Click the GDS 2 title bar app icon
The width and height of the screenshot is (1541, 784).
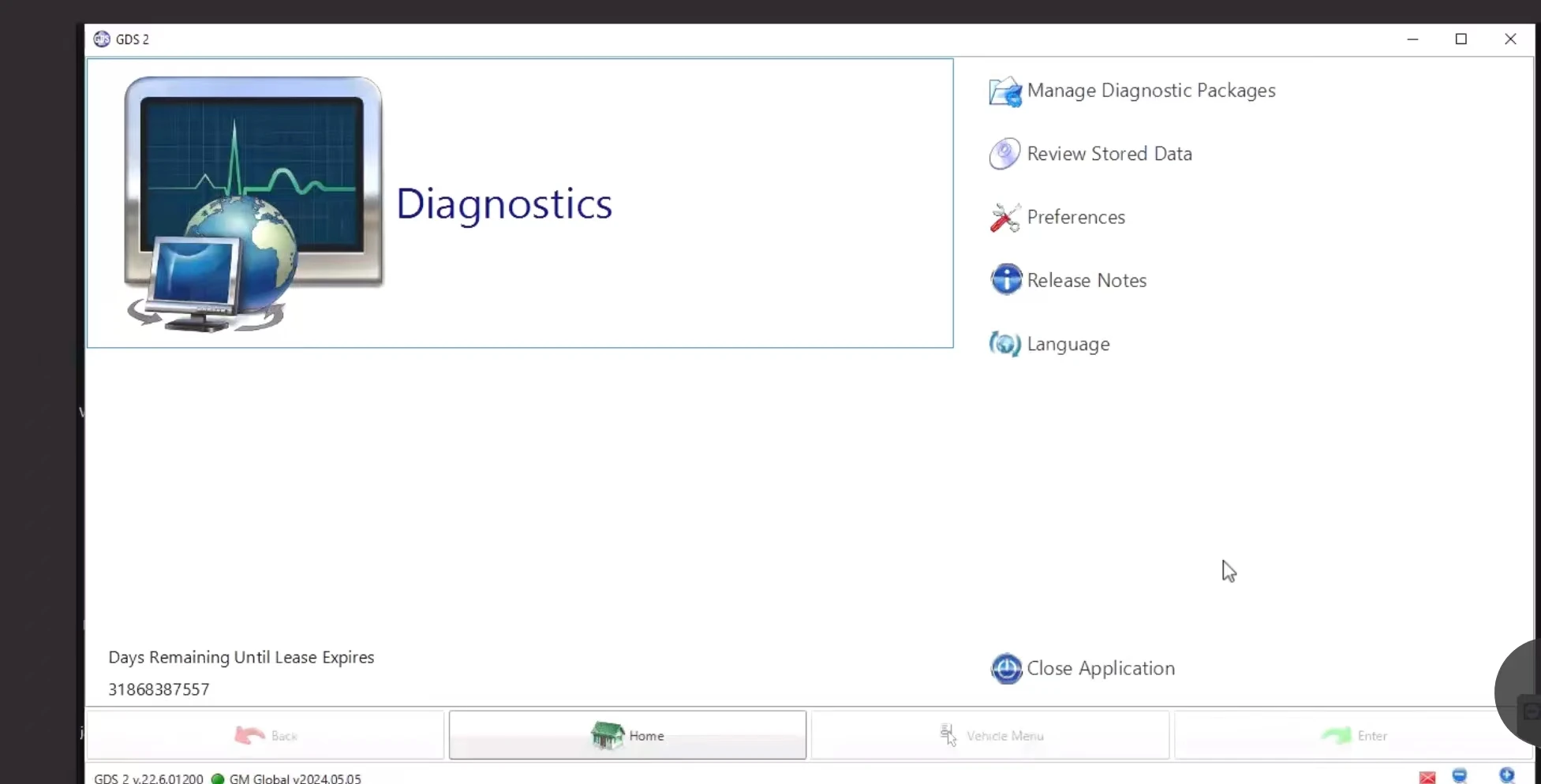pyautogui.click(x=102, y=39)
